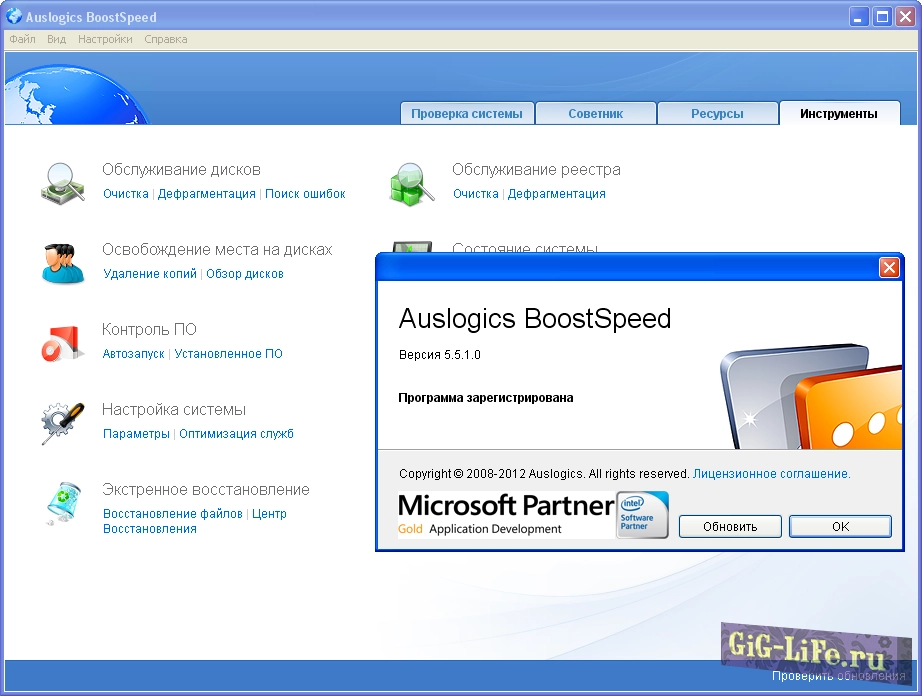Click the Автозапуск link
The width and height of the screenshot is (922, 696).
click(x=133, y=354)
